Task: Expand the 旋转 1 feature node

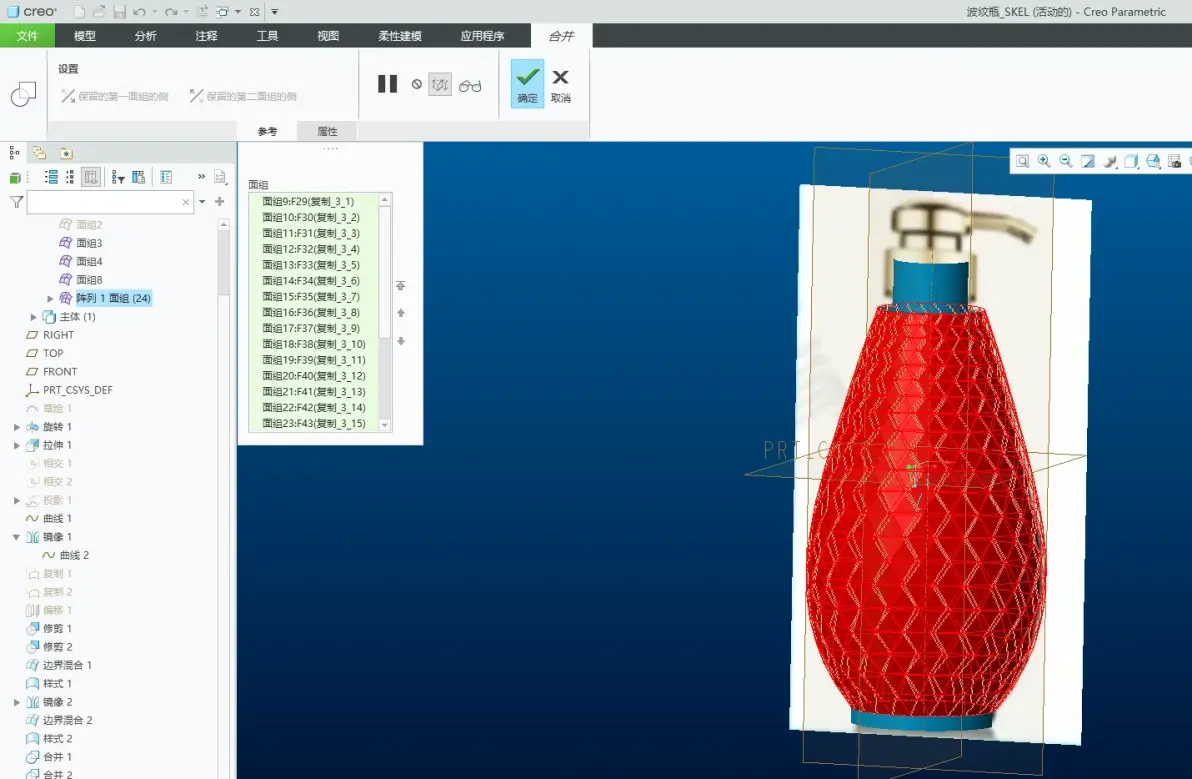Action: coord(17,427)
